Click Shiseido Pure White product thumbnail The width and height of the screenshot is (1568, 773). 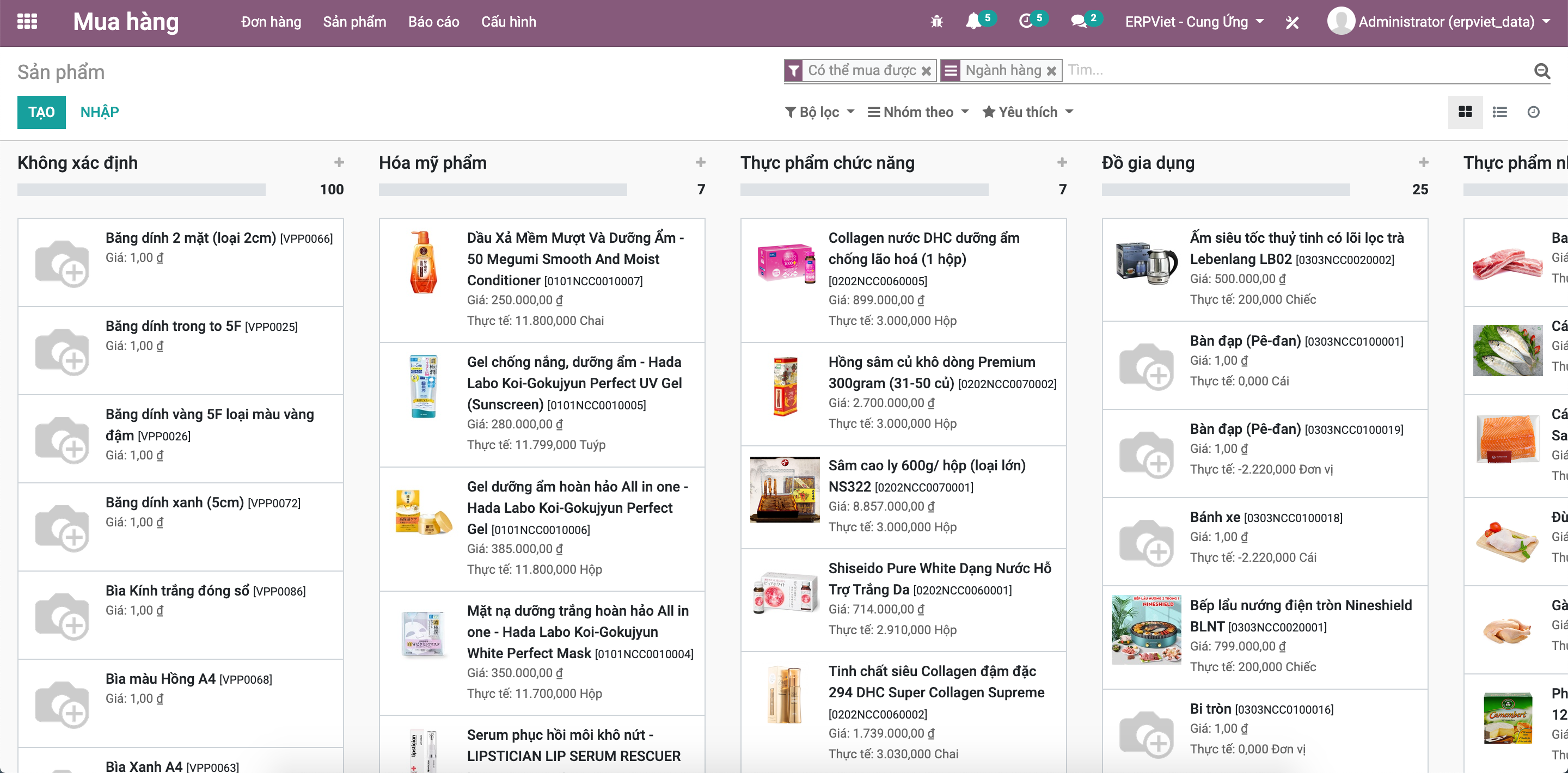(785, 593)
